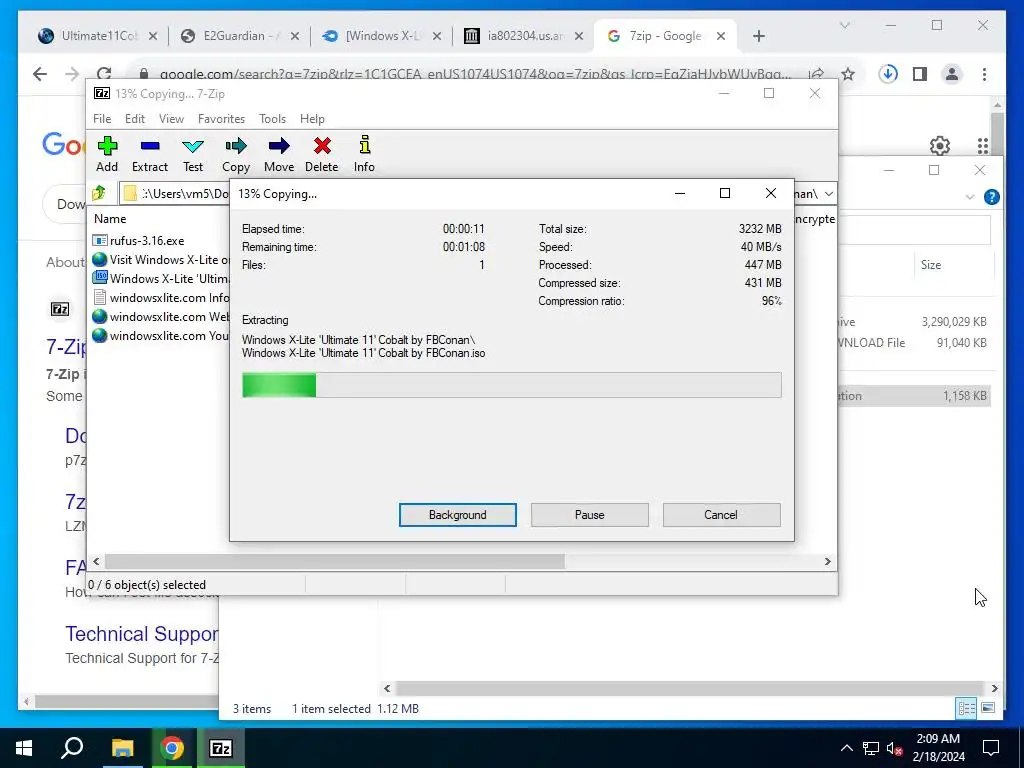Click the Name column header
Screen dimensions: 1024x768
click(x=110, y=219)
